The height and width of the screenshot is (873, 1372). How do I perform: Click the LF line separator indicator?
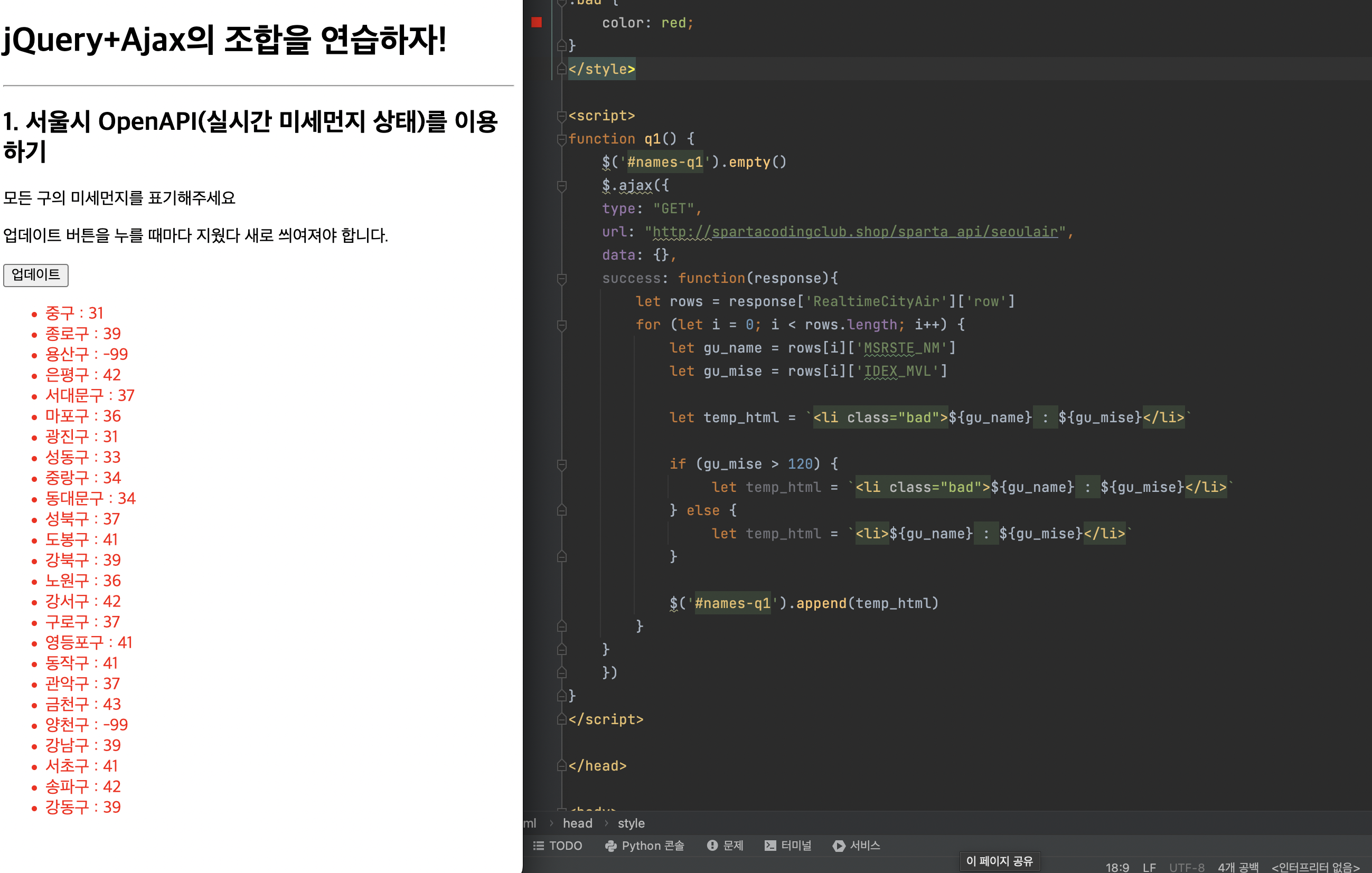click(x=1149, y=867)
